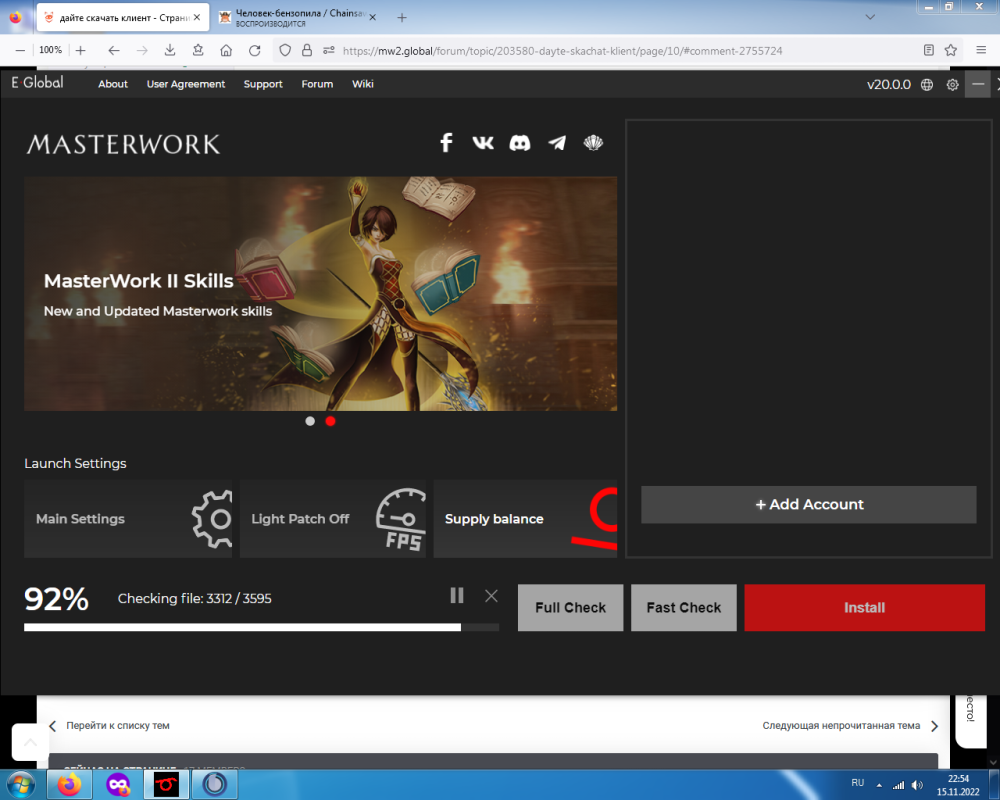This screenshot has height=800, width=1000.
Task: Pause the file checking process
Action: click(x=457, y=596)
